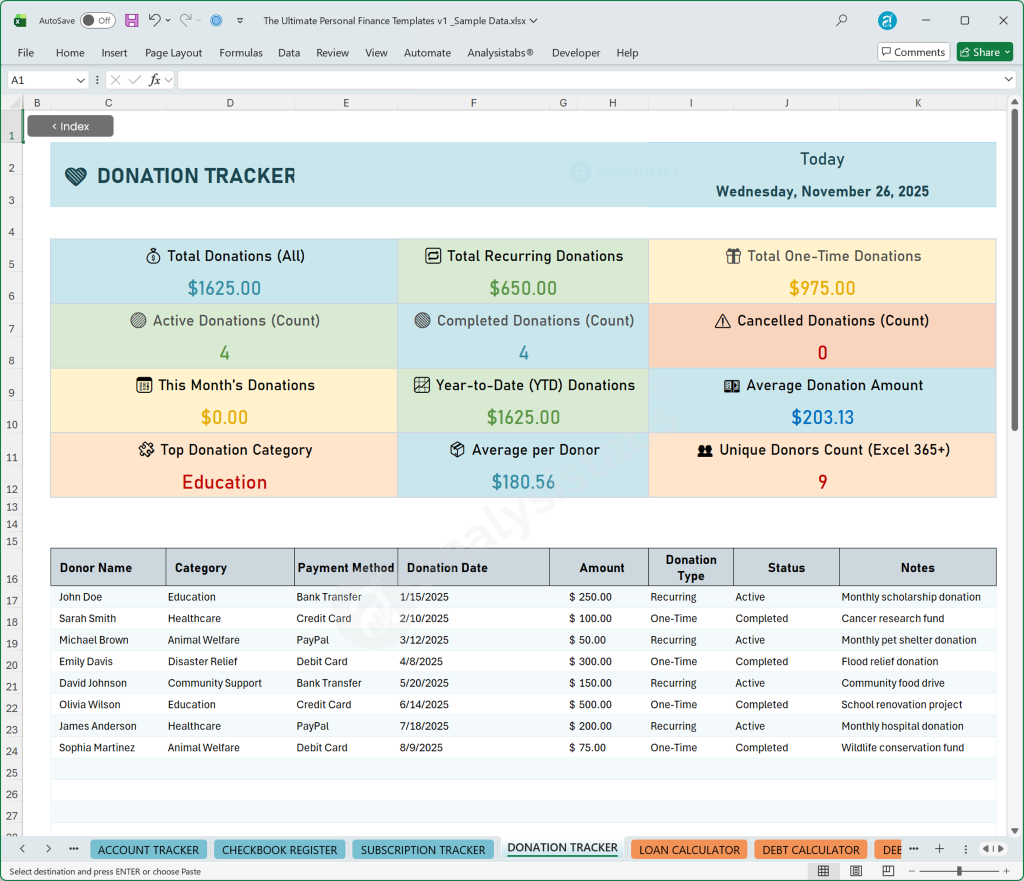Click the Index navigation button on the sheet
This screenshot has width=1024, height=881.
click(x=70, y=125)
